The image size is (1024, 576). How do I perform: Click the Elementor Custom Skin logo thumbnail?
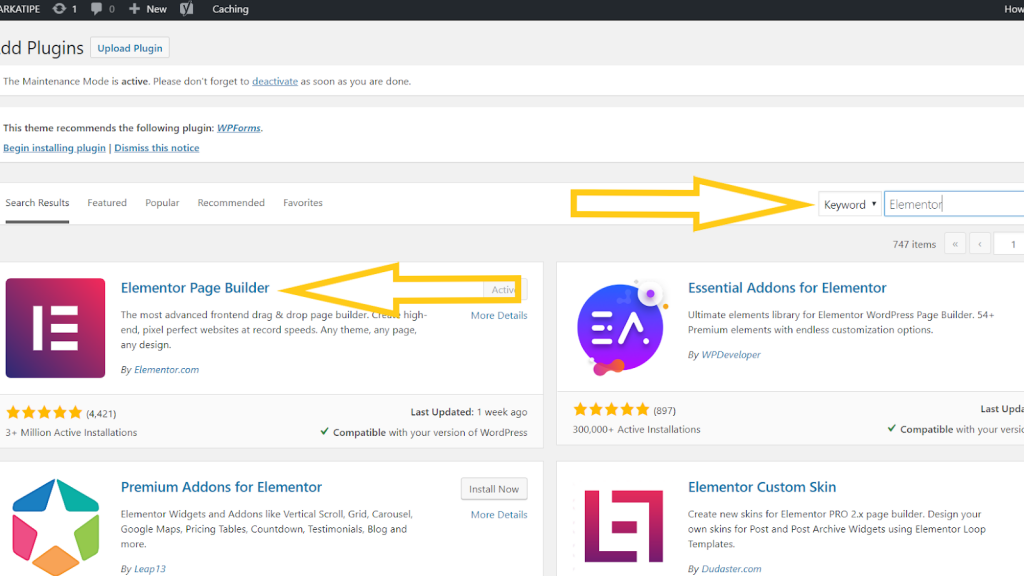point(624,526)
